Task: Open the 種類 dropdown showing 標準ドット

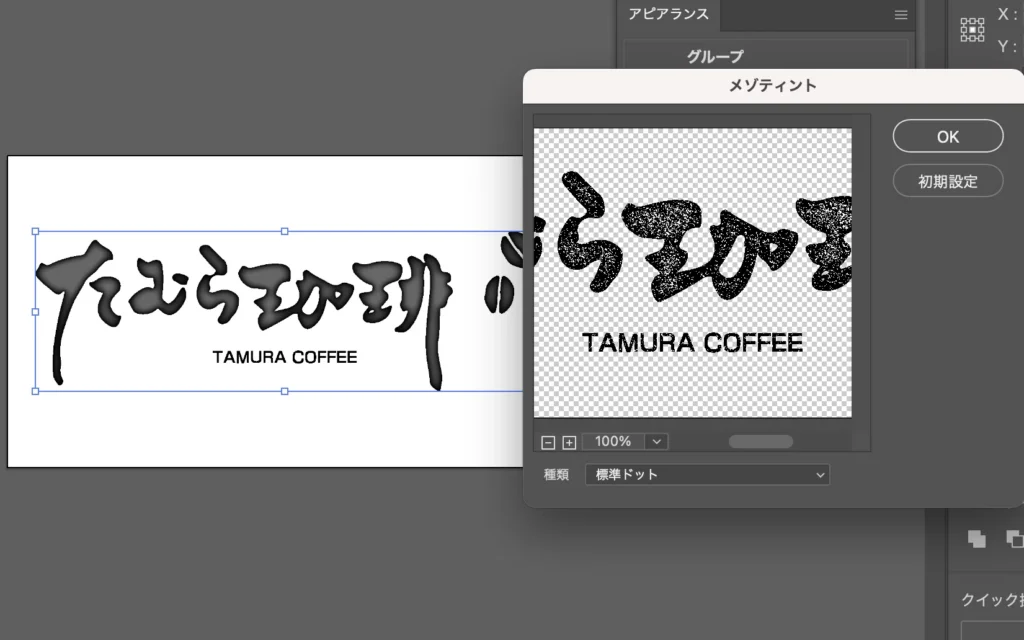Action: (707, 474)
